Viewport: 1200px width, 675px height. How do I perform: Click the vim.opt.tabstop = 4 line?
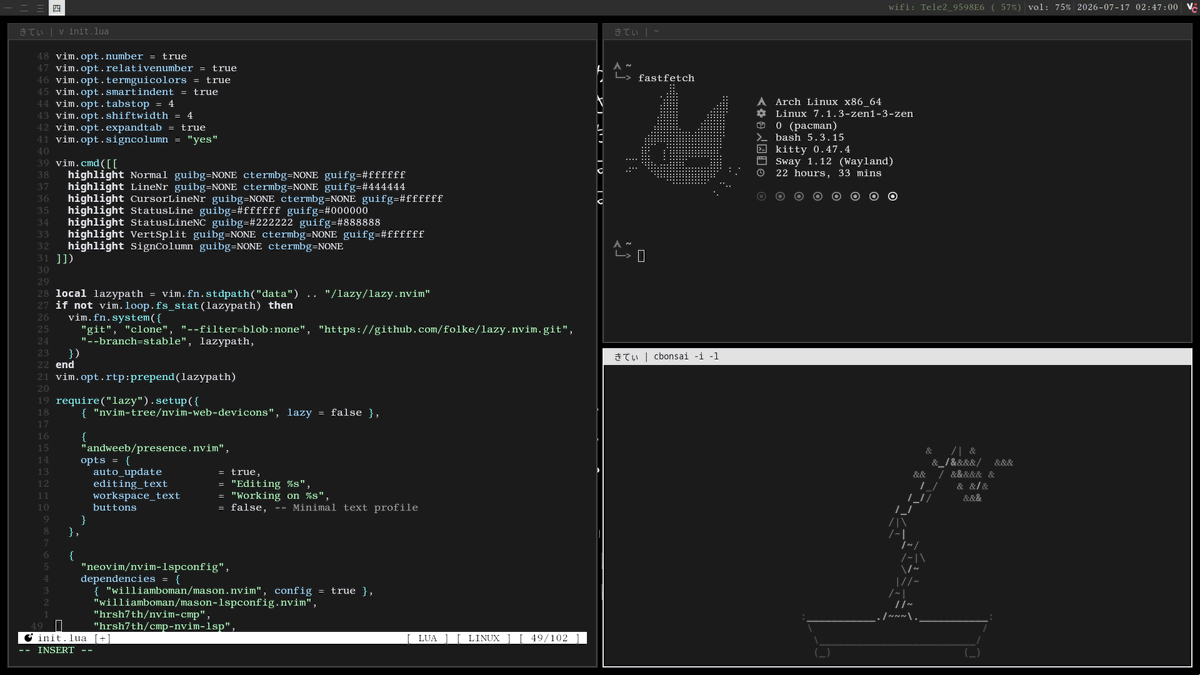pyautogui.click(x=115, y=104)
